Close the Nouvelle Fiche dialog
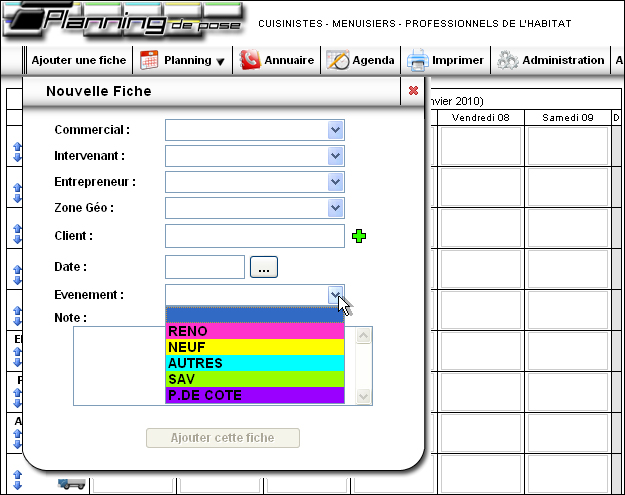Image resolution: width=625 pixels, height=495 pixels. tap(414, 91)
